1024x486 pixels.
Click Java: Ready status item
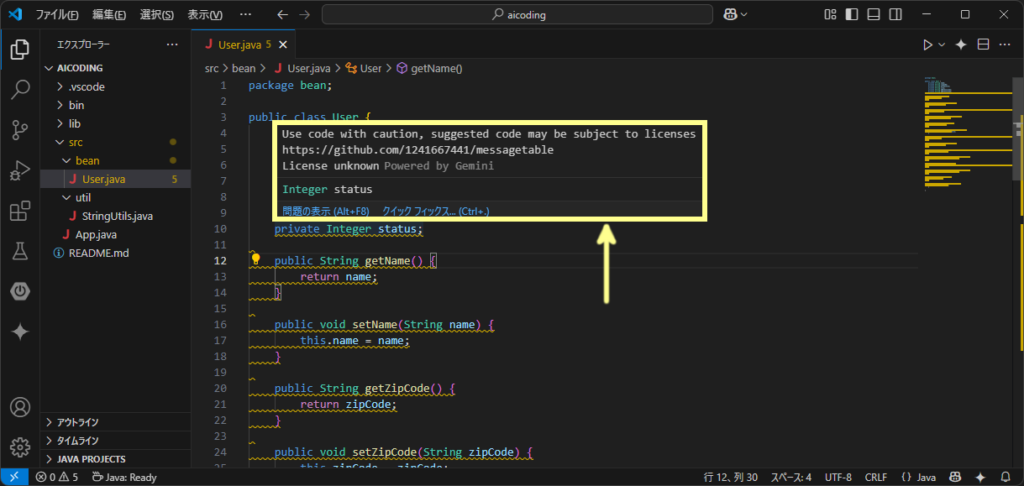tap(125, 478)
